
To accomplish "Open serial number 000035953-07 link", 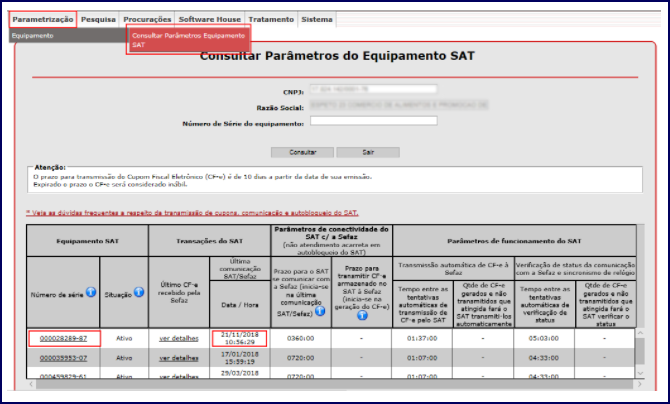I will [63, 358].
